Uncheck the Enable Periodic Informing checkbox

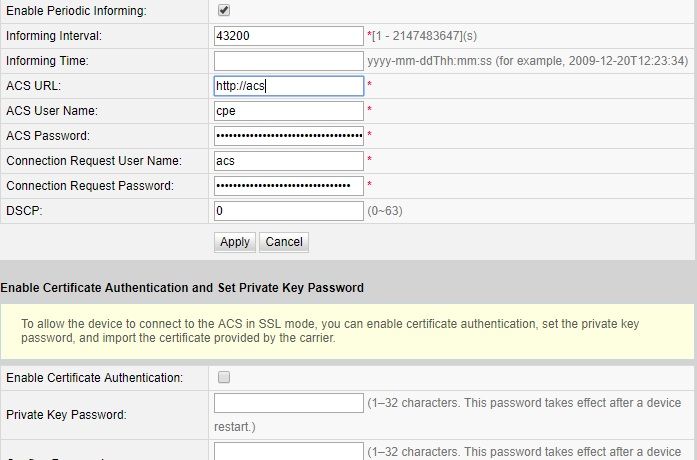[224, 11]
